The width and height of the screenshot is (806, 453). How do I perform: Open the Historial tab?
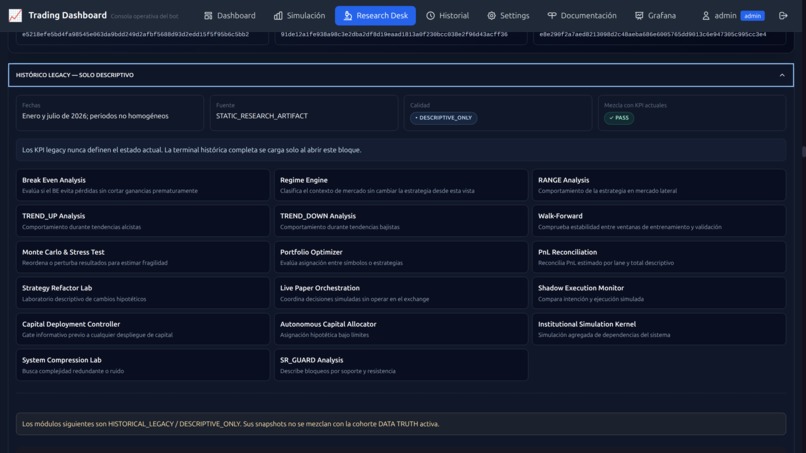447,15
